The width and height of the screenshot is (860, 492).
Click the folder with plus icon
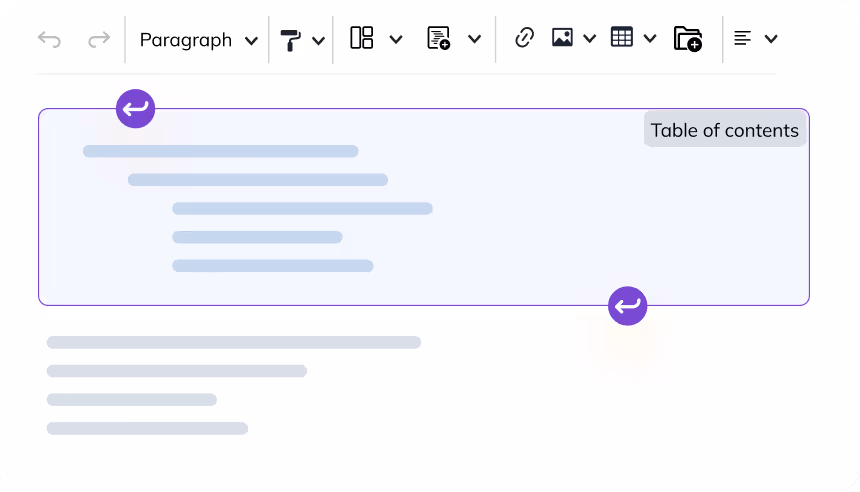click(687, 39)
